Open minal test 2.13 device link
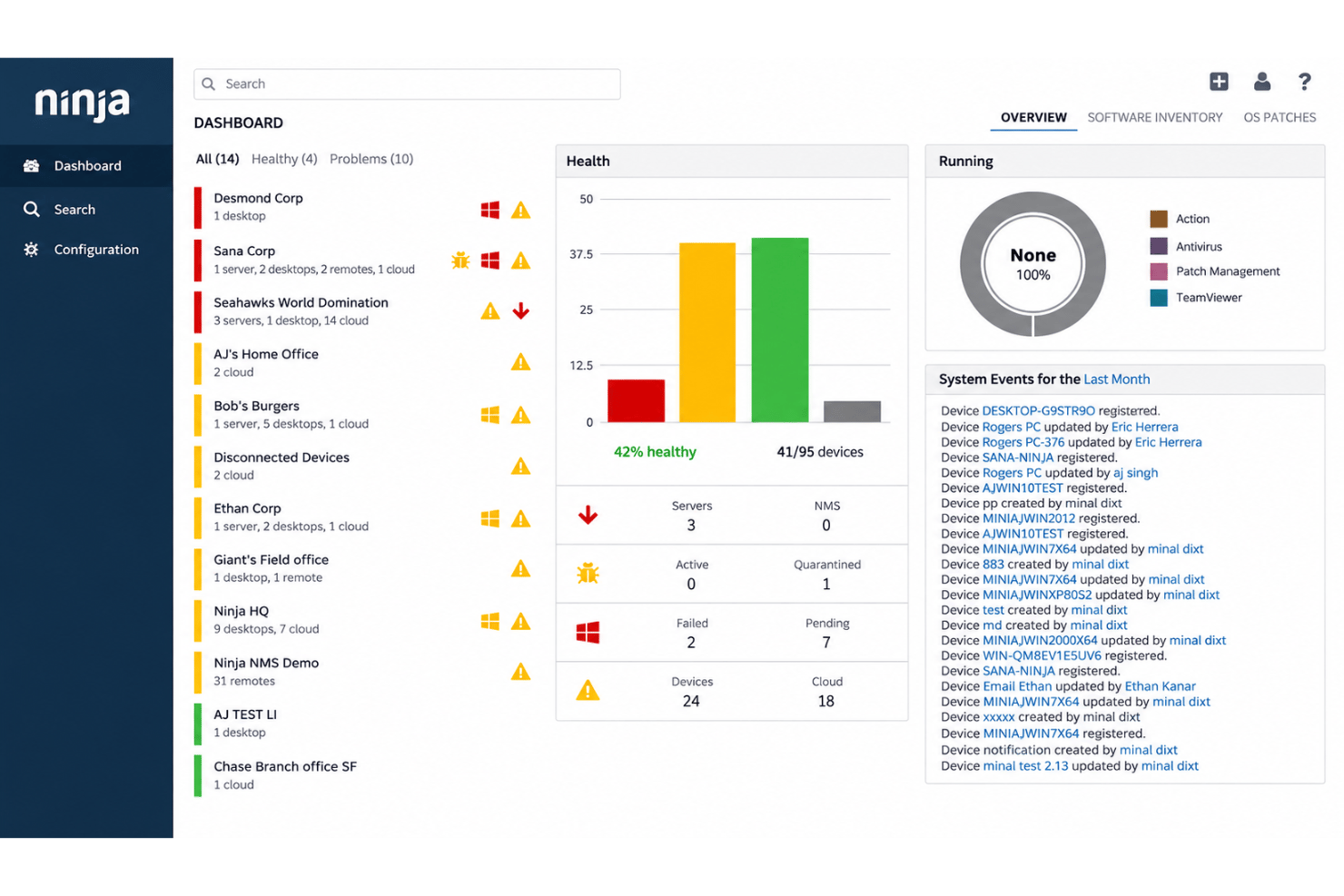Image resolution: width=1344 pixels, height=896 pixels. tap(1026, 766)
